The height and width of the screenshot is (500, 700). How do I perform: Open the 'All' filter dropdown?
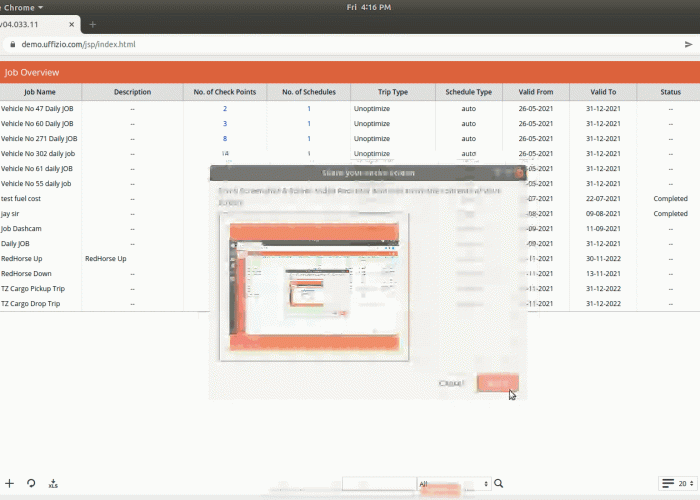coord(455,484)
